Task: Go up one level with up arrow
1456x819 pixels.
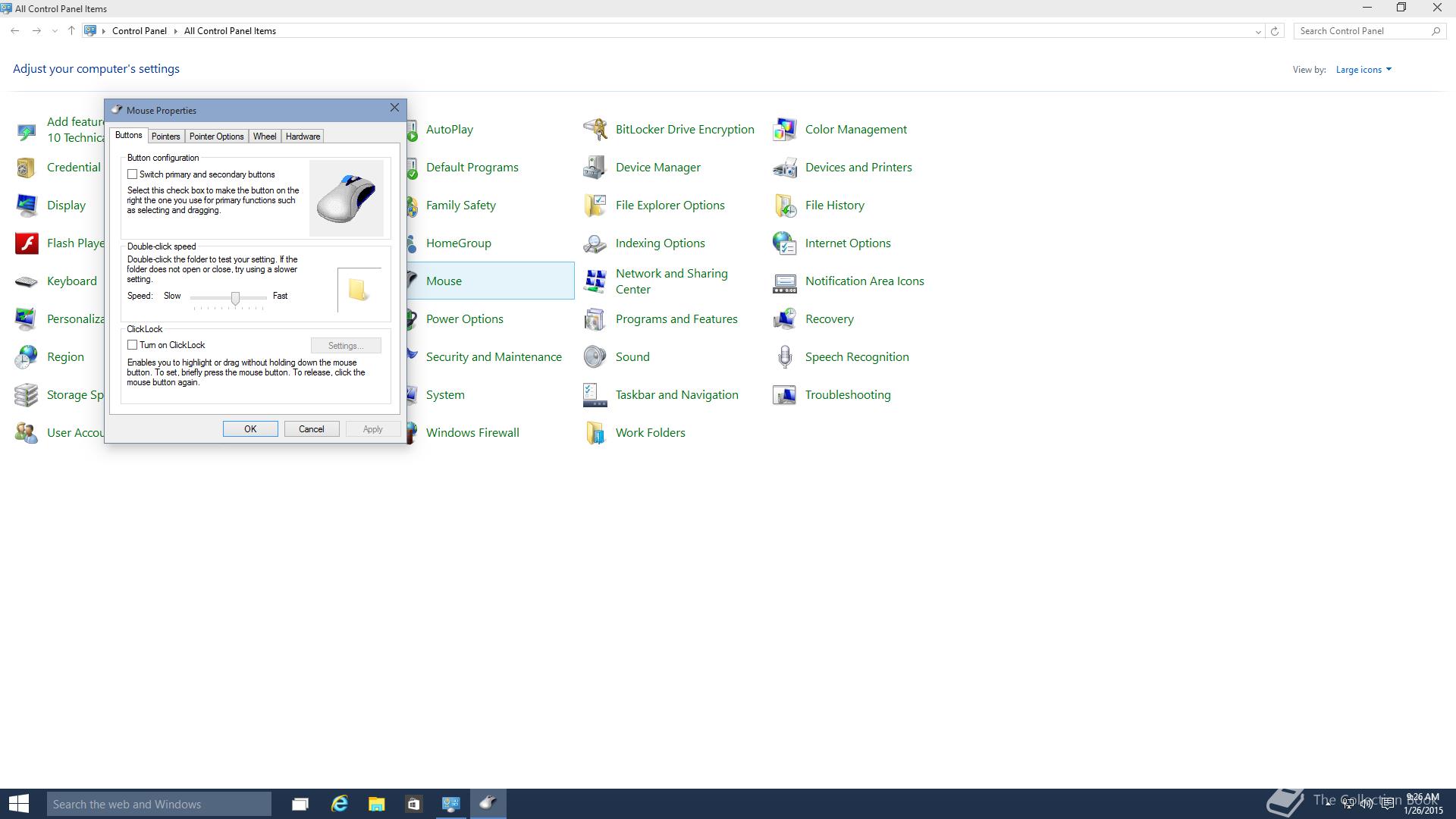Action: [71, 31]
